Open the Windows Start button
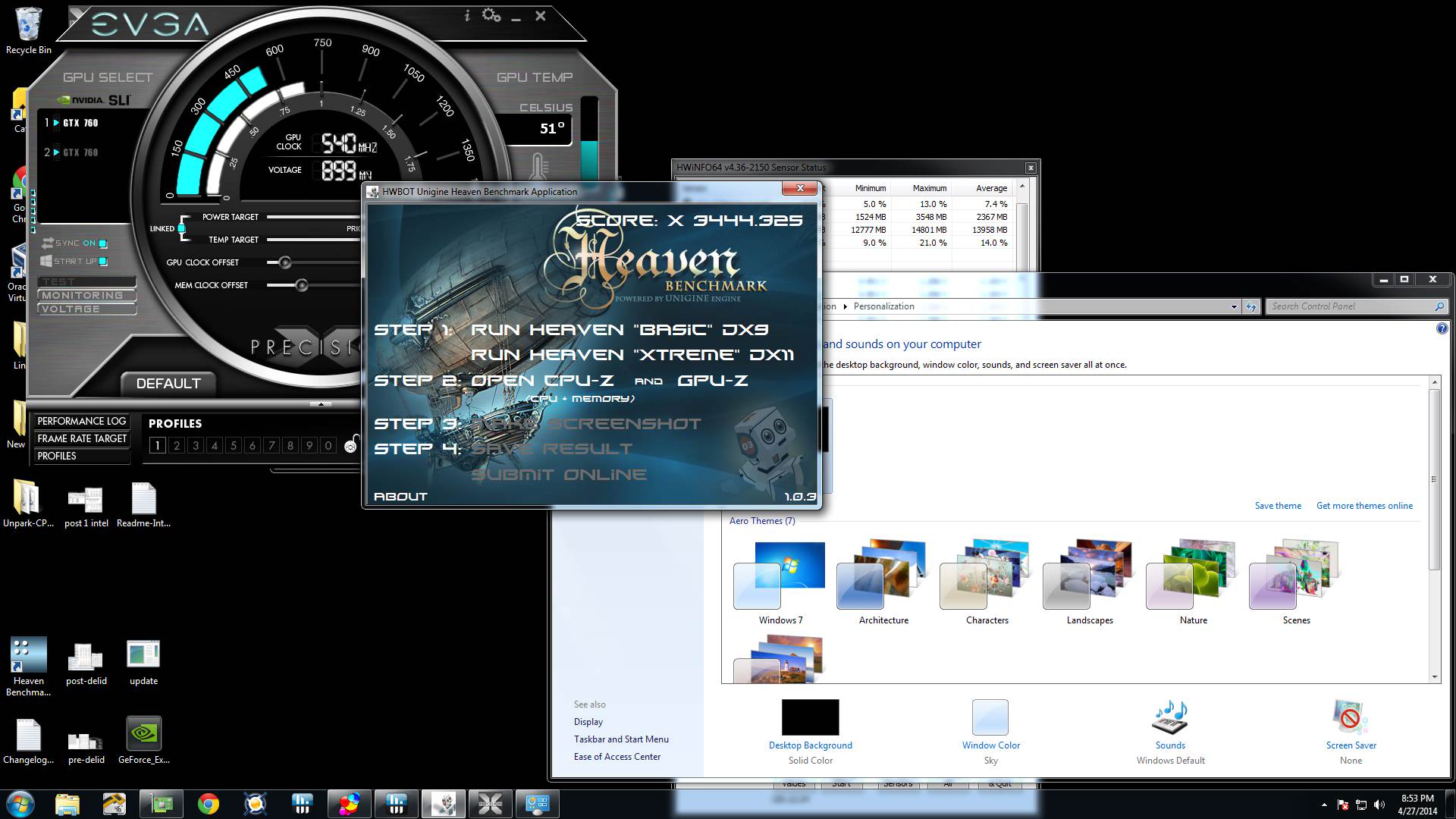 pos(20,803)
